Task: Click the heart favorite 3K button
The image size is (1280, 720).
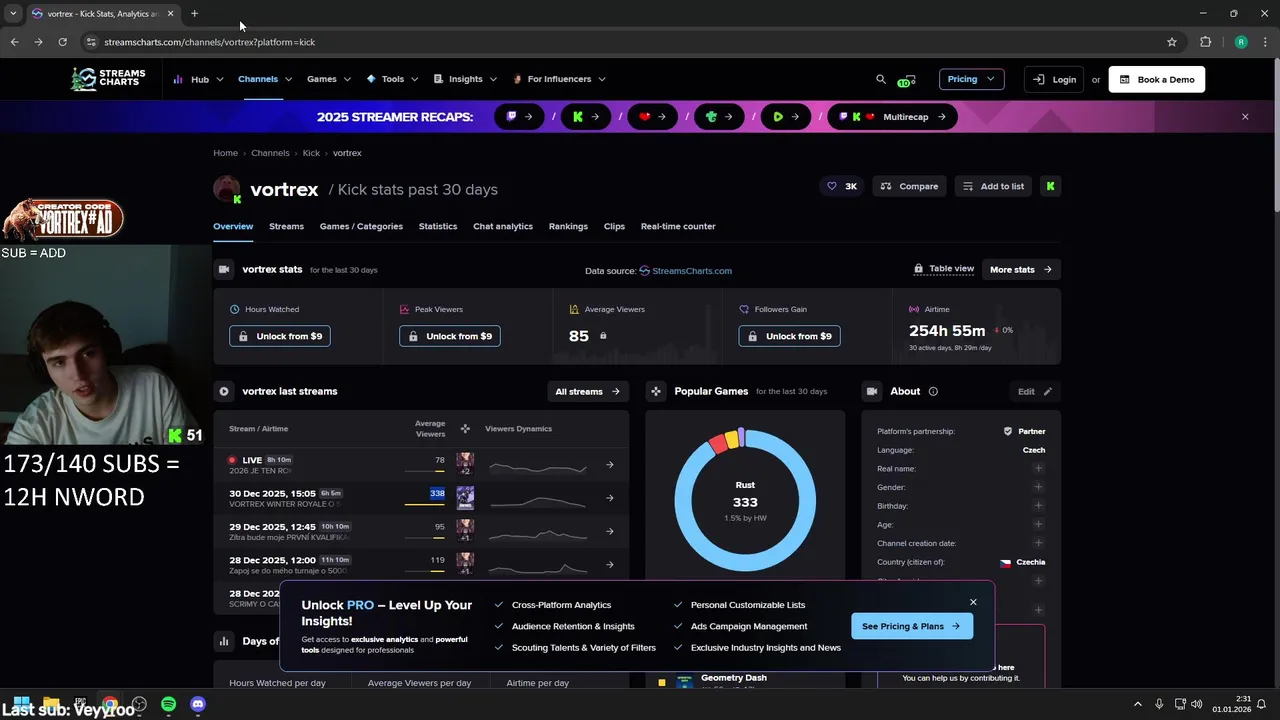Action: click(x=841, y=186)
